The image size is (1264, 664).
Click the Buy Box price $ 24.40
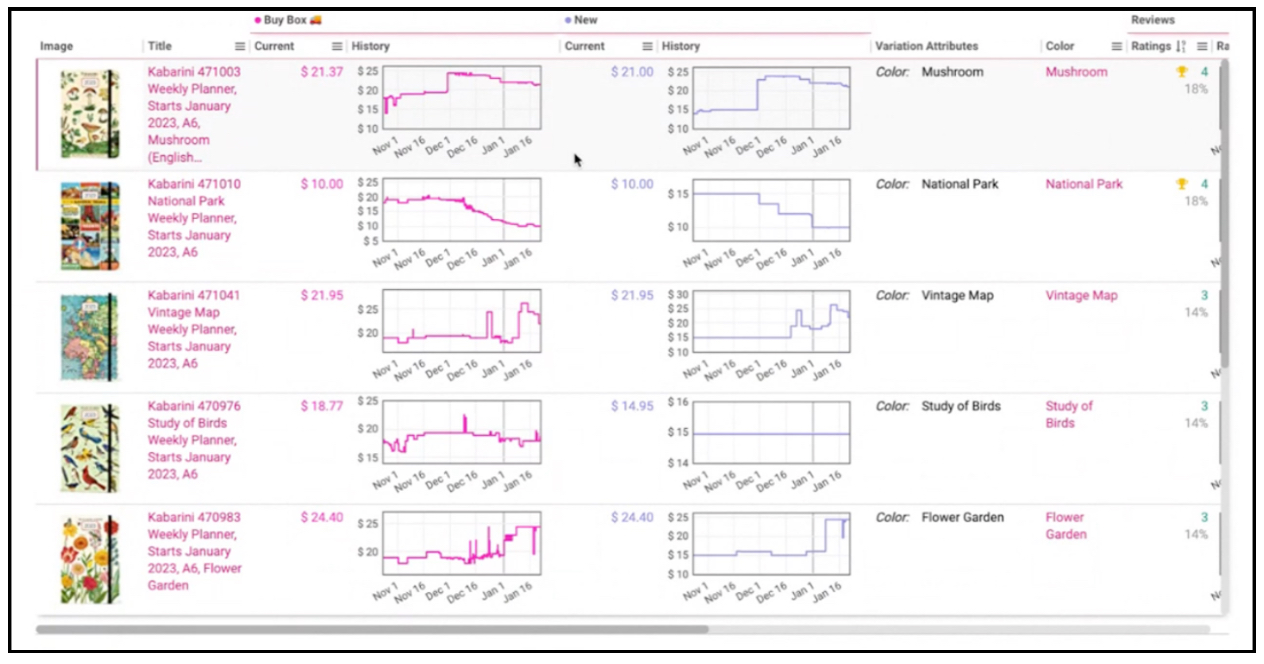(322, 517)
